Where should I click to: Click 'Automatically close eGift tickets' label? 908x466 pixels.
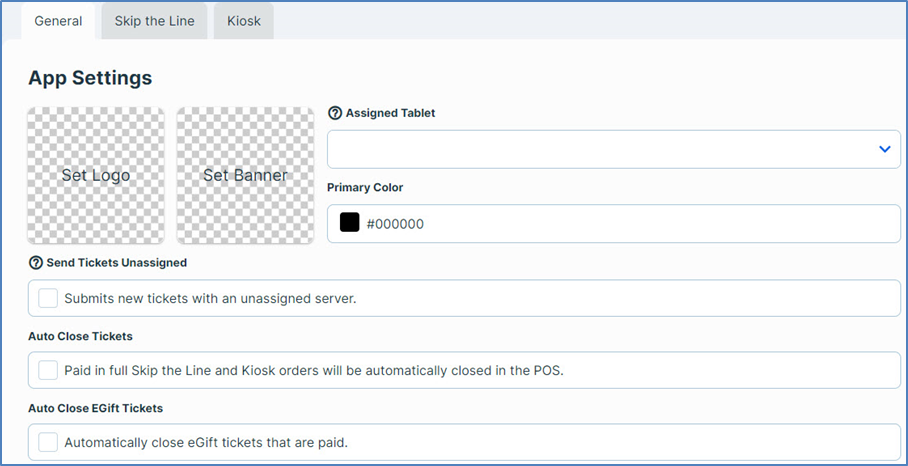tap(206, 443)
